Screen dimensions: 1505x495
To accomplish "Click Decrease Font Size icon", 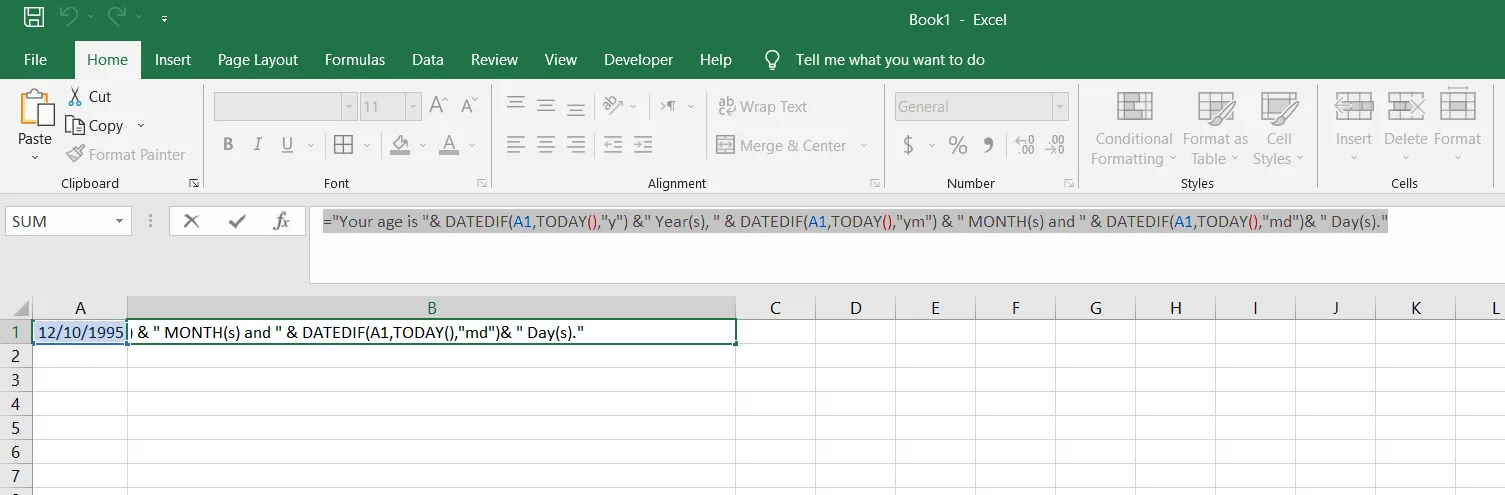I will click(468, 106).
